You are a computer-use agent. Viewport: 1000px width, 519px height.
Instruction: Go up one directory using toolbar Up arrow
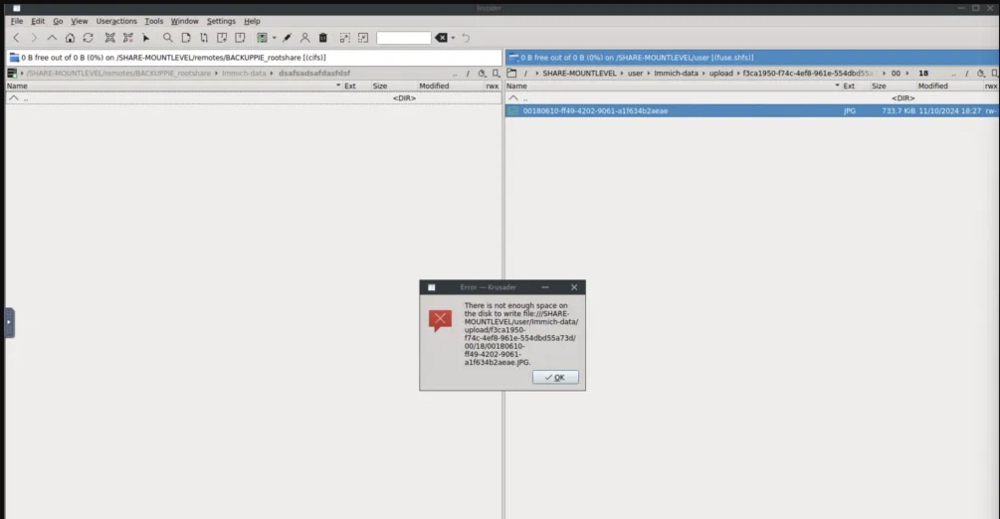(52, 38)
